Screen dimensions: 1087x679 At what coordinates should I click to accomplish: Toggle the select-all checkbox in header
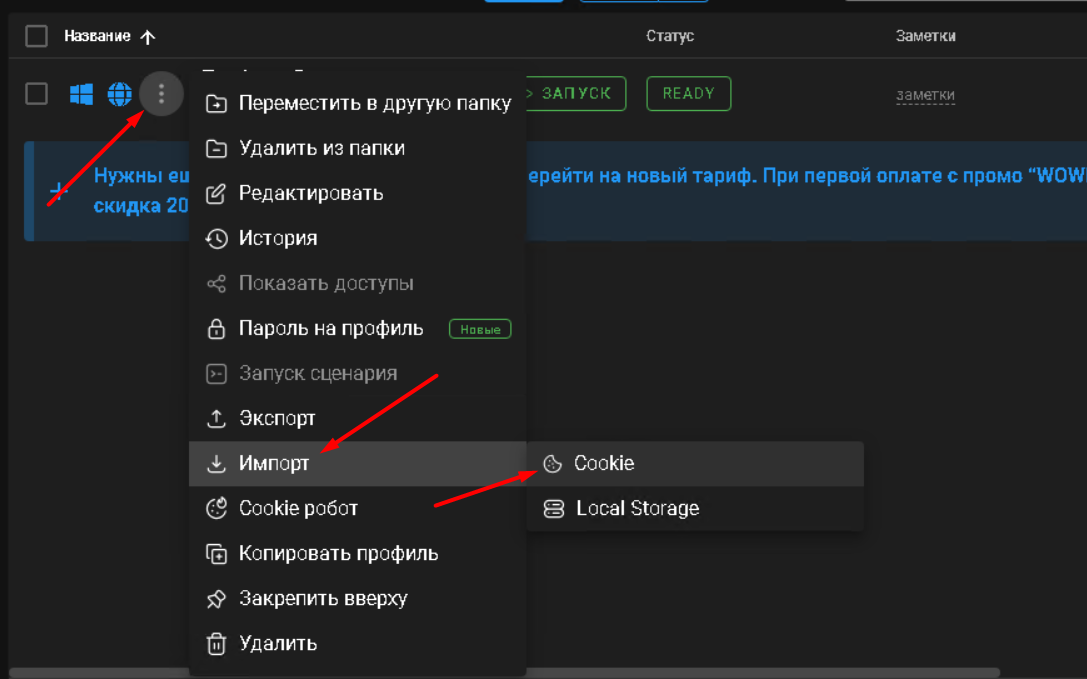37,37
